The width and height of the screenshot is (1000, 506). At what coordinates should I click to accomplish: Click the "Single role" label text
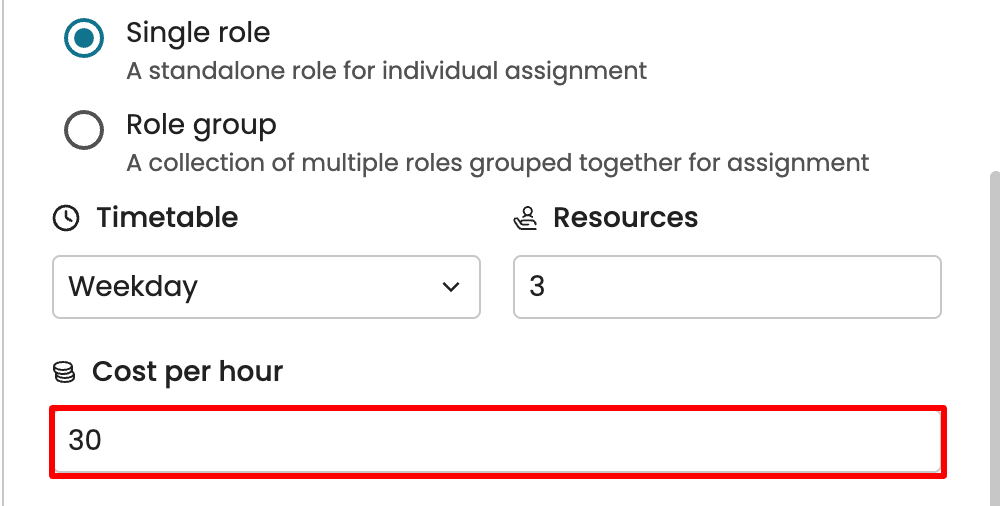pyautogui.click(x=198, y=32)
